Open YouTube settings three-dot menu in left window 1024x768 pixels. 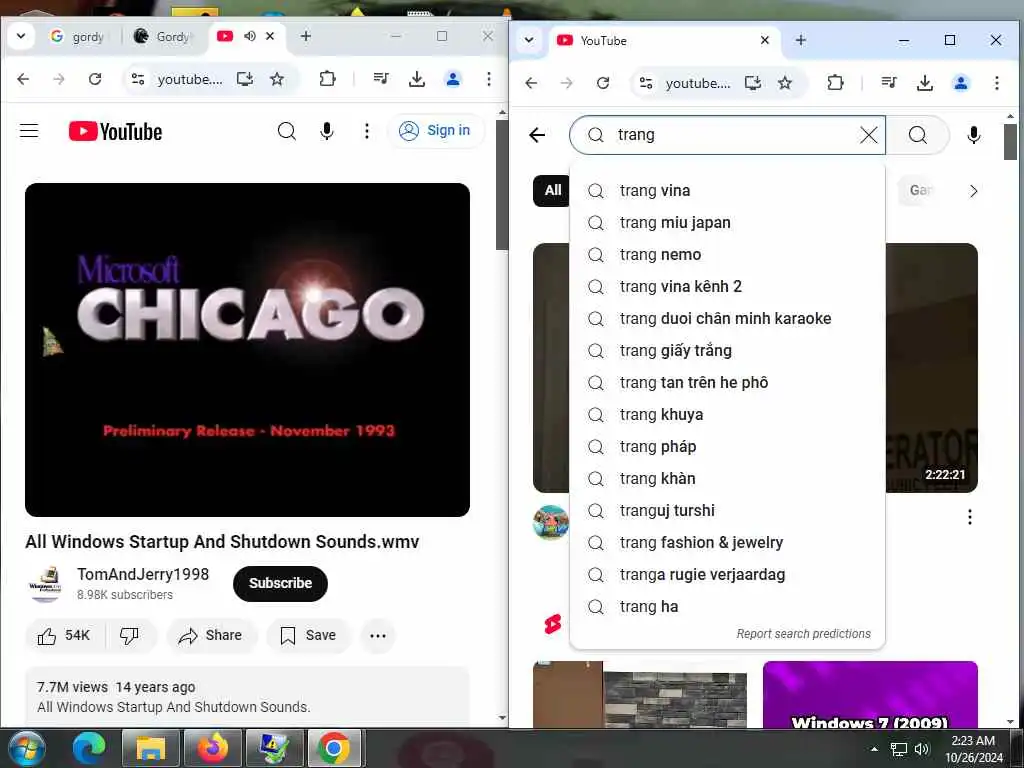(367, 131)
